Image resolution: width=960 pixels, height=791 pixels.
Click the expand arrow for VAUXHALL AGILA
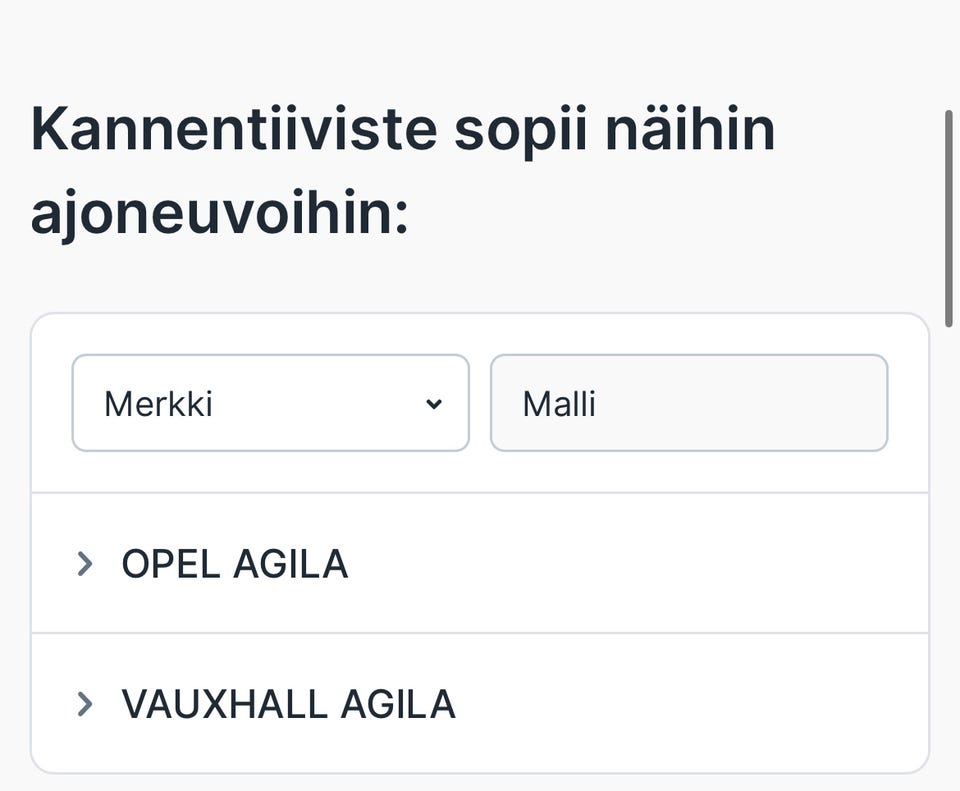[84, 704]
